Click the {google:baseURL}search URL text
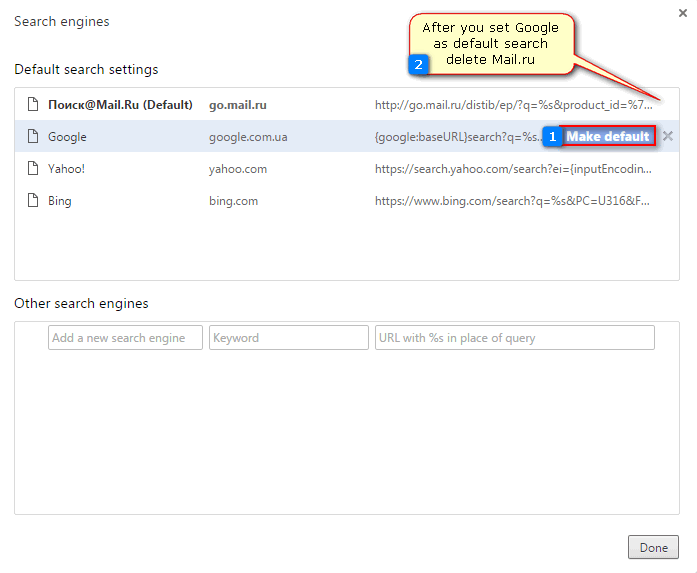 pos(458,137)
